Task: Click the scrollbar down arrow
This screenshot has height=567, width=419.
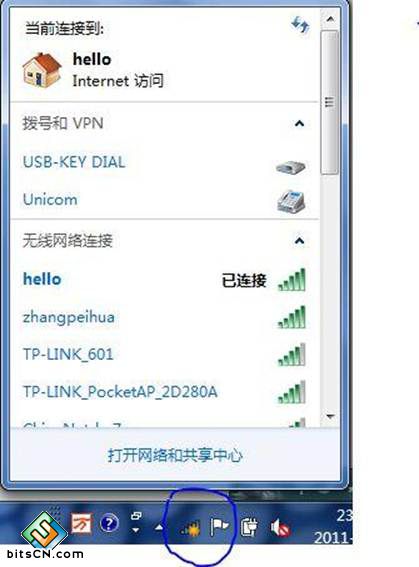Action: 330,417
